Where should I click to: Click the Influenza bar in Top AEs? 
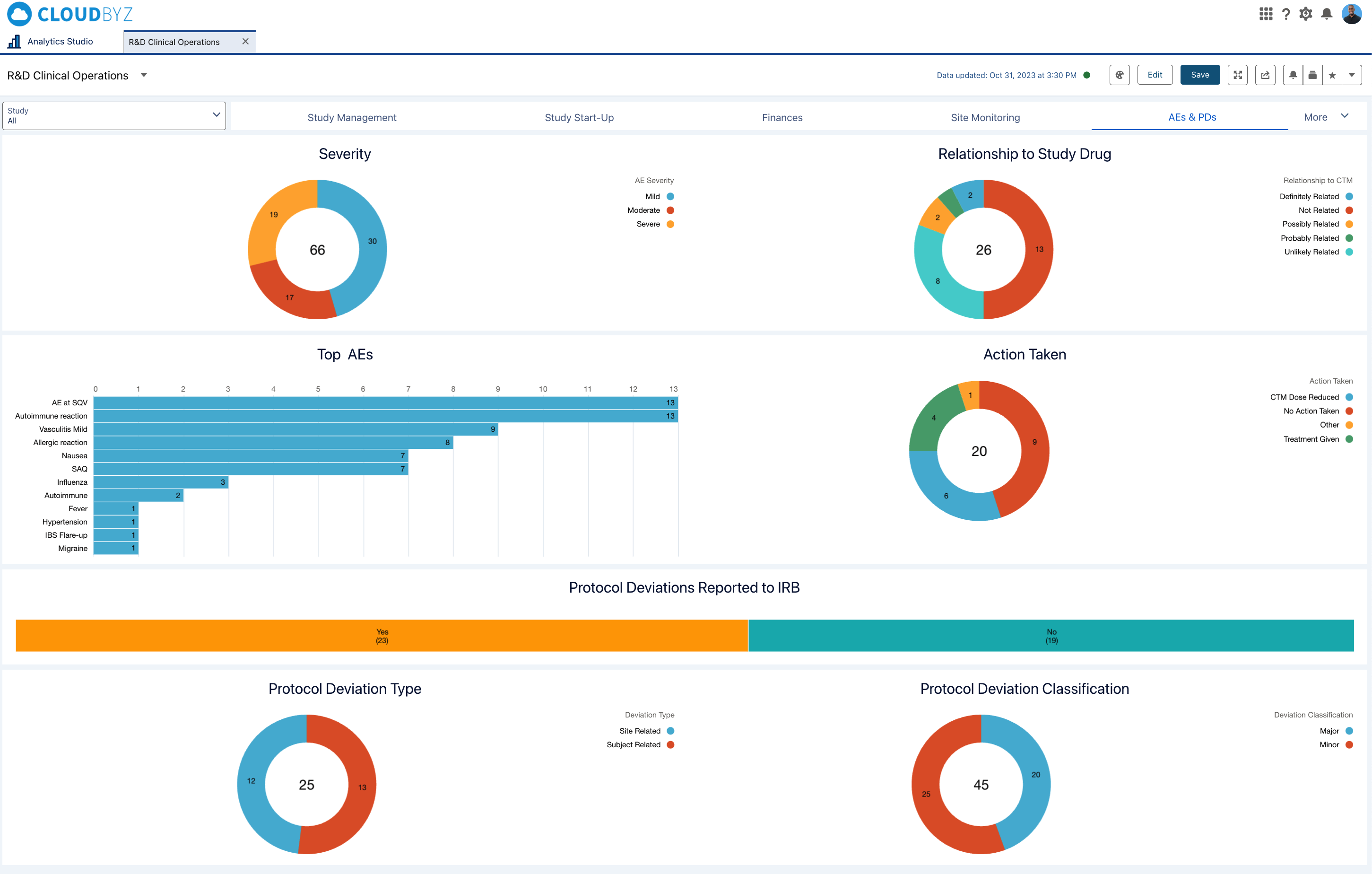[161, 482]
